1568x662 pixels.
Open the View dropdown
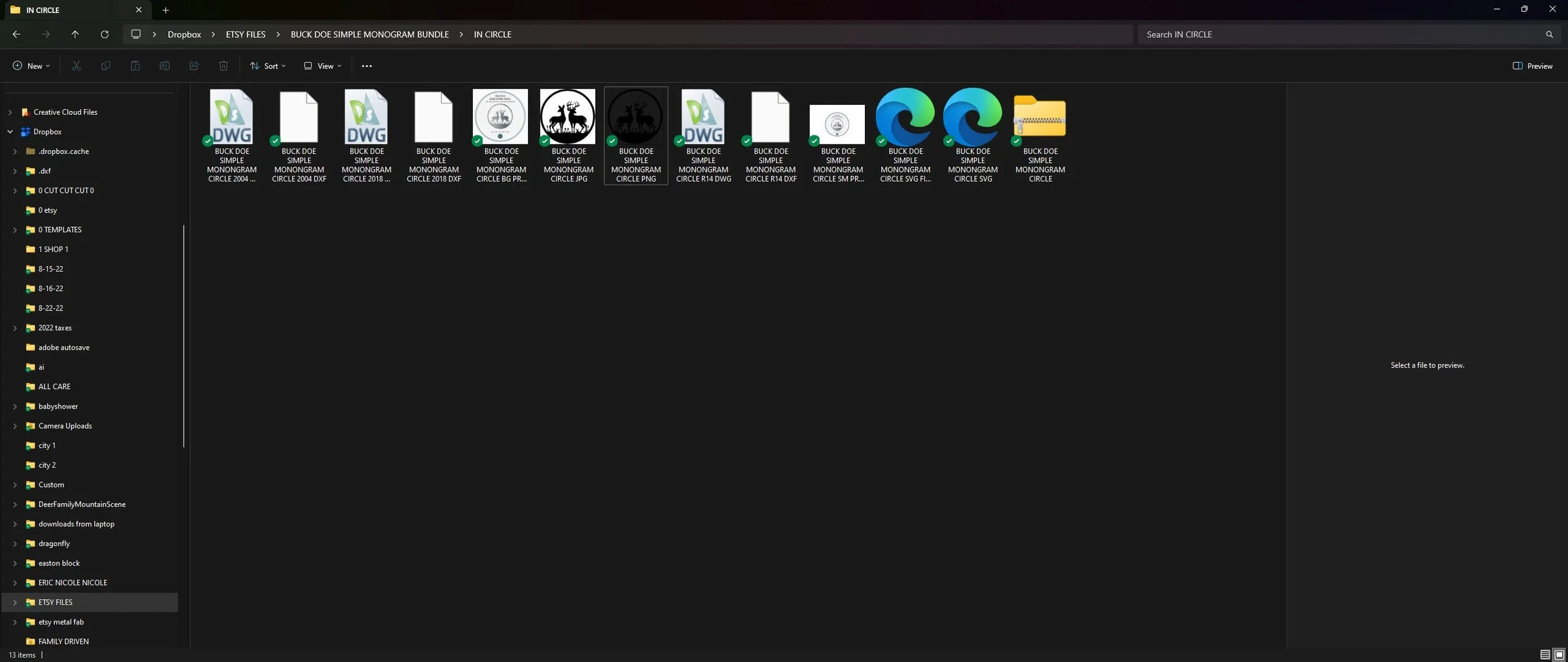click(x=323, y=66)
